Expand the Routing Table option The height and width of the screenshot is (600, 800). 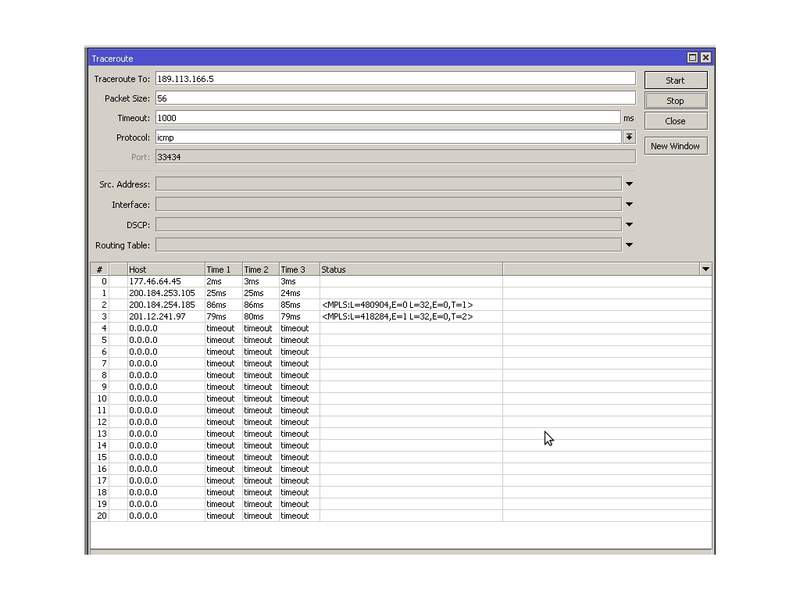(x=629, y=245)
